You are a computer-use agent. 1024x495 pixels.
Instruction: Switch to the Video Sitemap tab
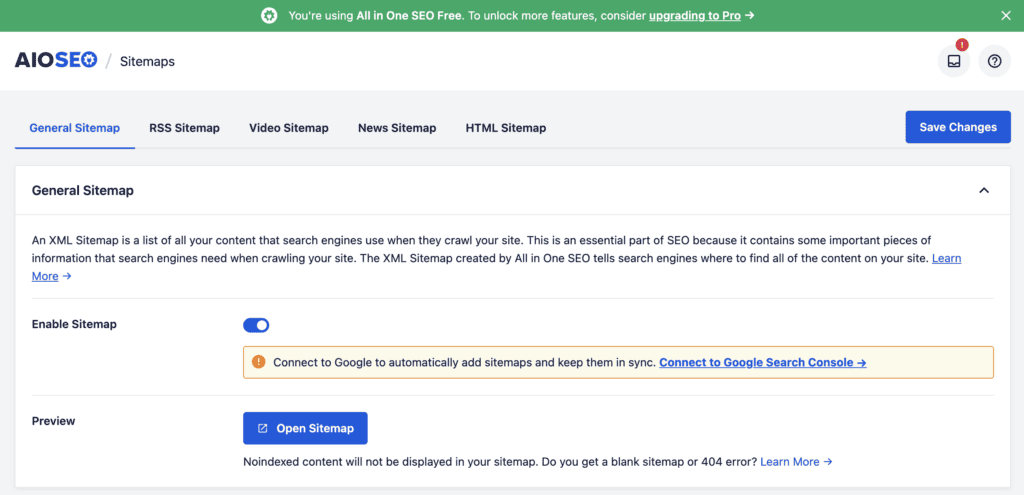(289, 128)
